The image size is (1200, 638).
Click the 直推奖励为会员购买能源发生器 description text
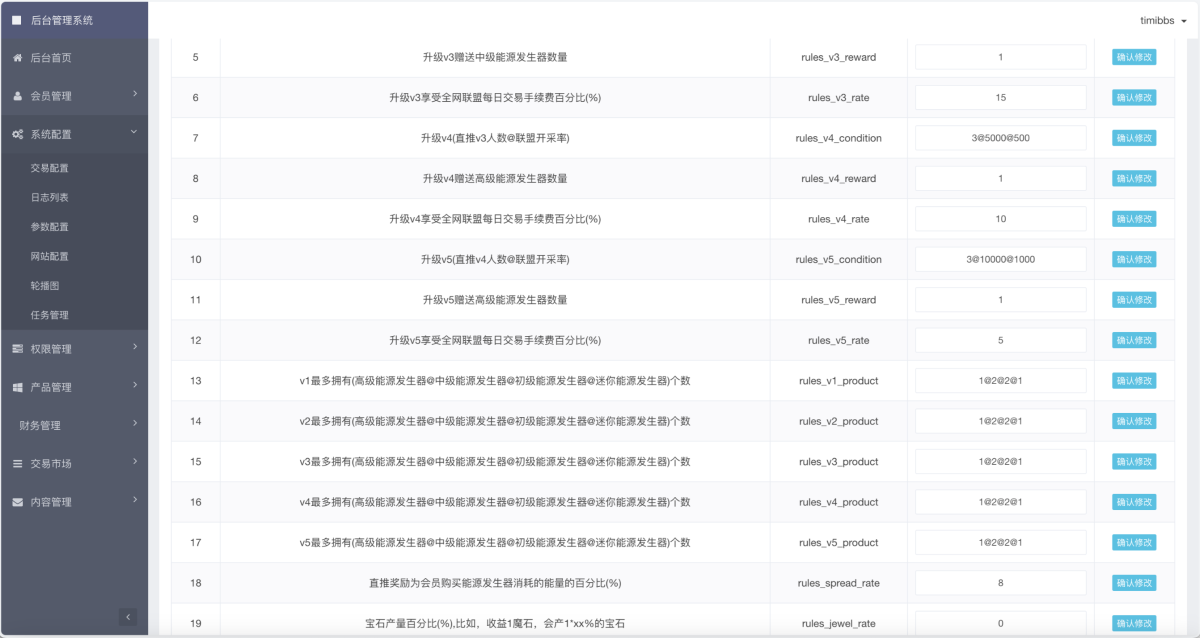pyautogui.click(x=495, y=583)
